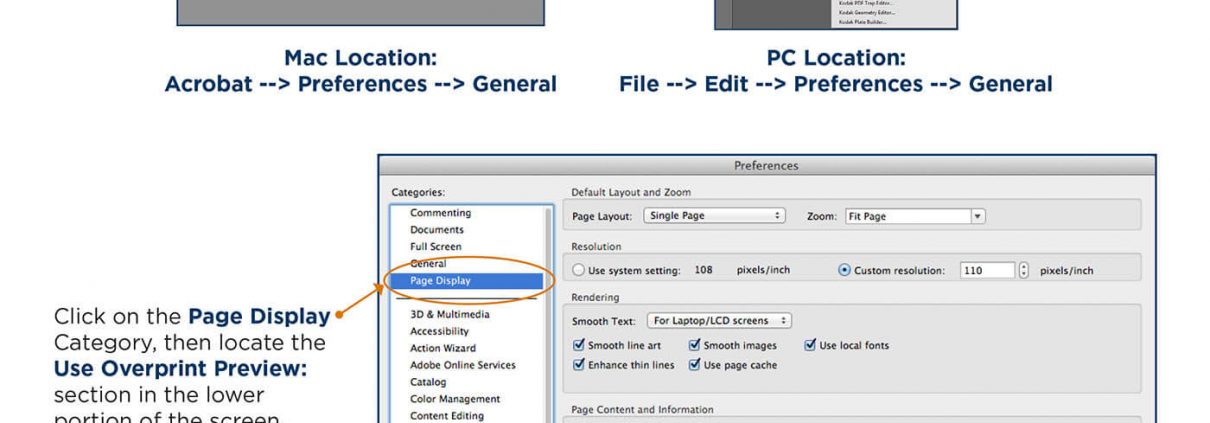Toggle the Use page cache checkbox

695,365
